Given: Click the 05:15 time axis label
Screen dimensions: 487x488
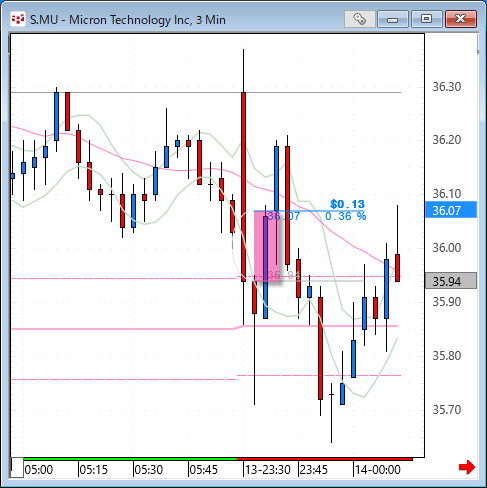Looking at the screenshot, I should [94, 470].
